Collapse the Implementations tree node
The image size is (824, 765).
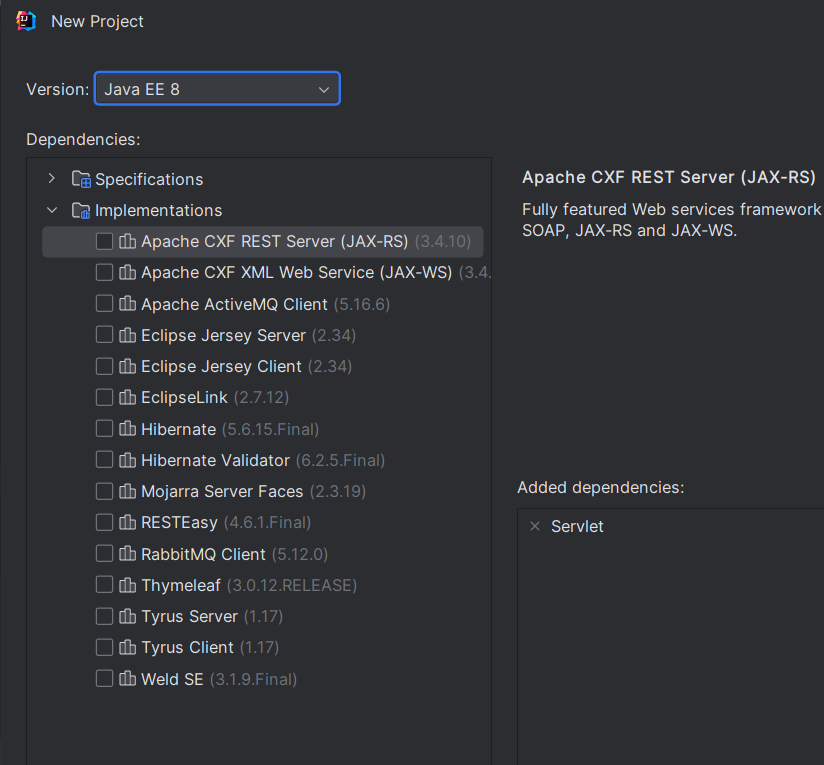click(52, 210)
